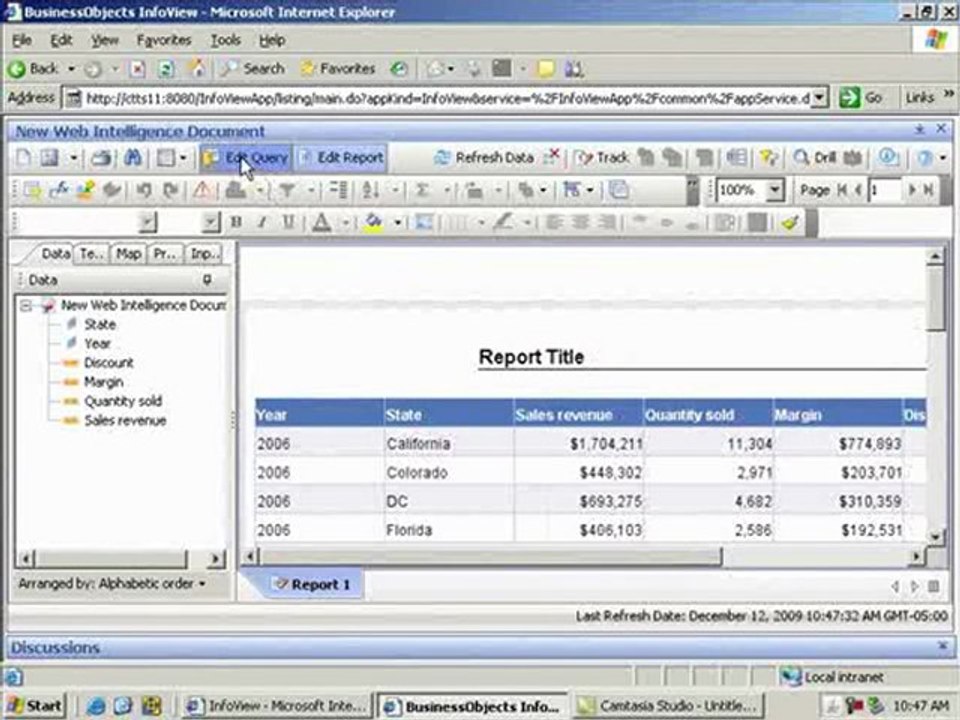The width and height of the screenshot is (960, 720).
Task: Click the Refresh Data button
Action: click(x=485, y=158)
